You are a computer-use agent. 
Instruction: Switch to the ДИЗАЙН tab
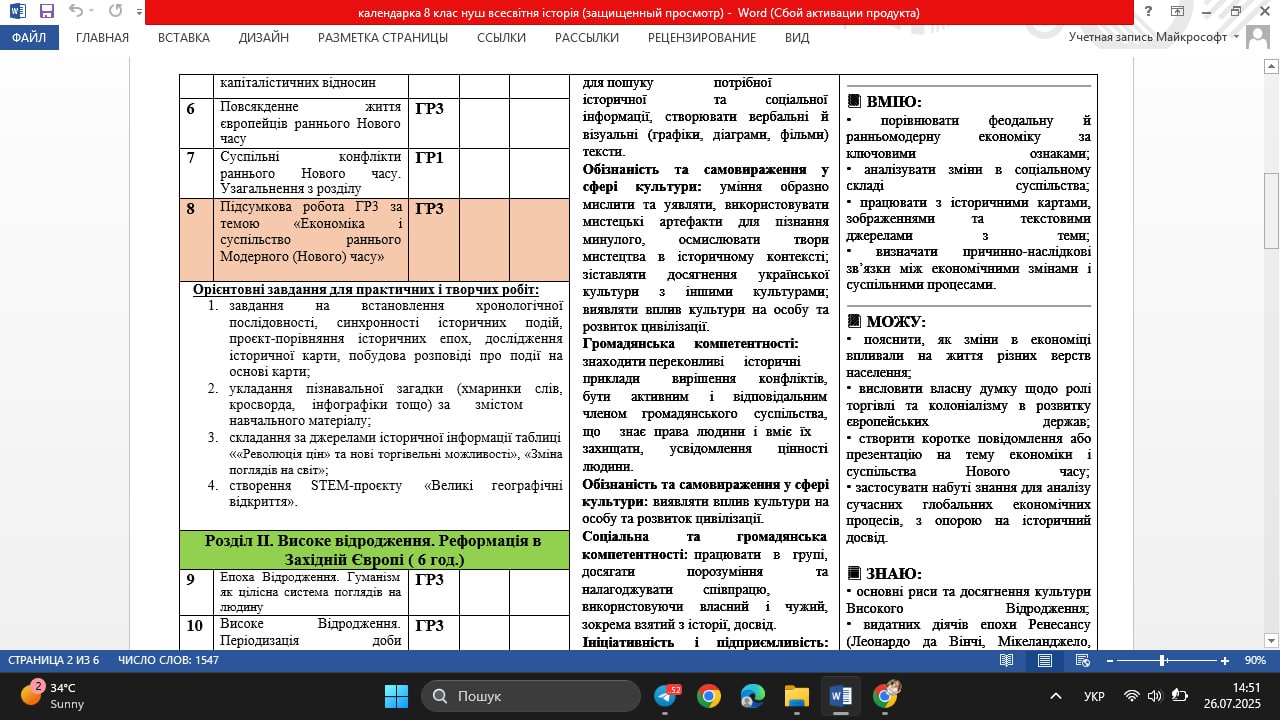(264, 37)
